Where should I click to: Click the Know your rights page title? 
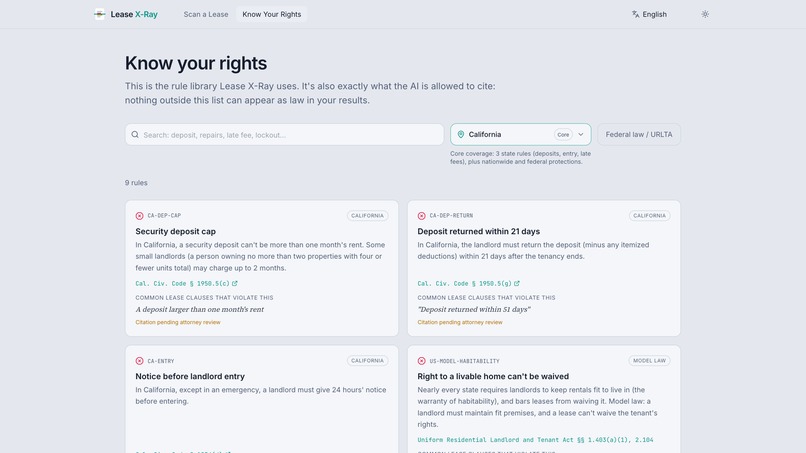pyautogui.click(x=196, y=63)
